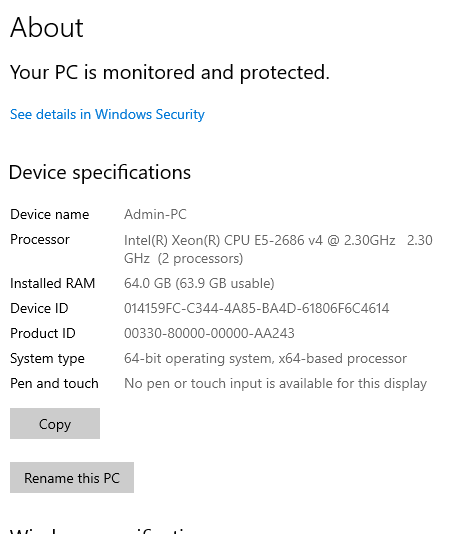Click the Pen and touch value text
Viewport: 459px width, 534px height.
click(x=275, y=383)
